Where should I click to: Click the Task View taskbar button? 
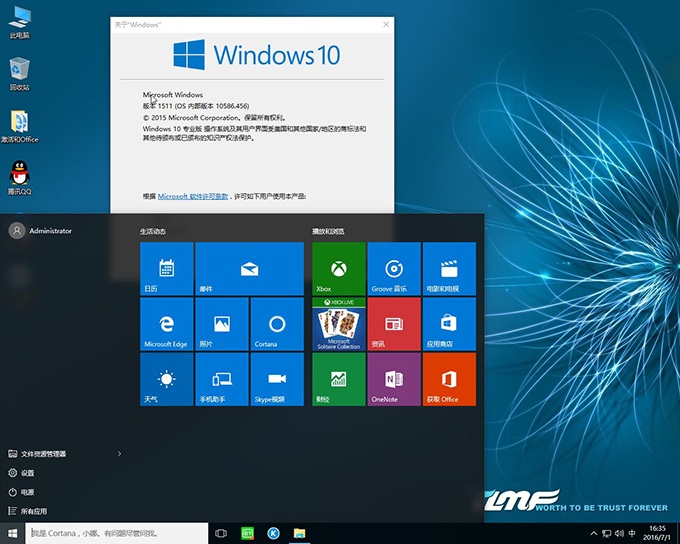pyautogui.click(x=221, y=534)
